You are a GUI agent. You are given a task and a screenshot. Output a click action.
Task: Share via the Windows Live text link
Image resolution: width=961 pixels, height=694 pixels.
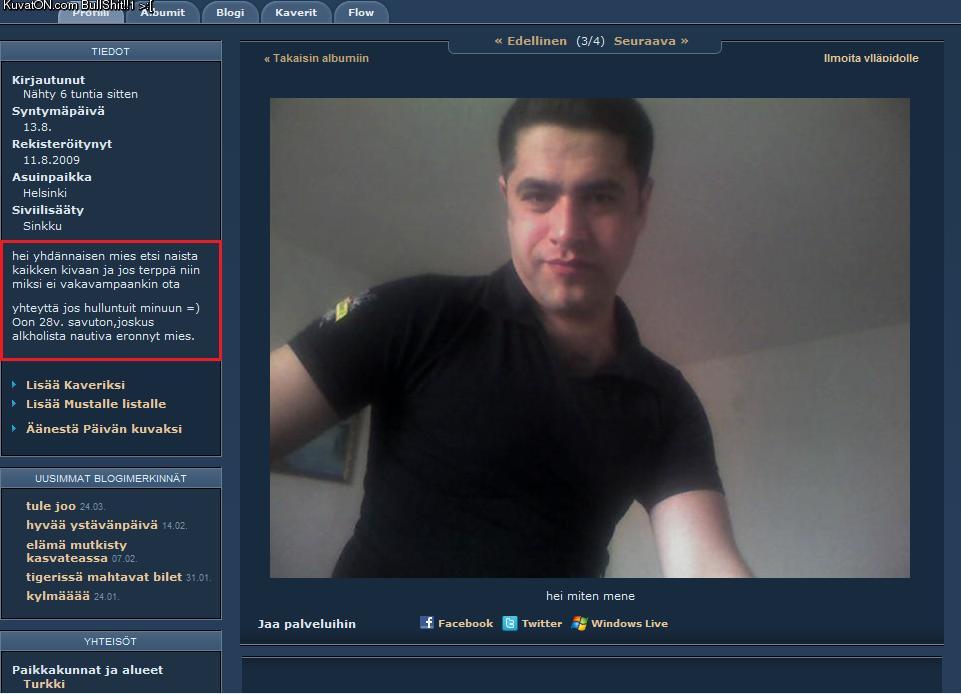[x=629, y=623]
